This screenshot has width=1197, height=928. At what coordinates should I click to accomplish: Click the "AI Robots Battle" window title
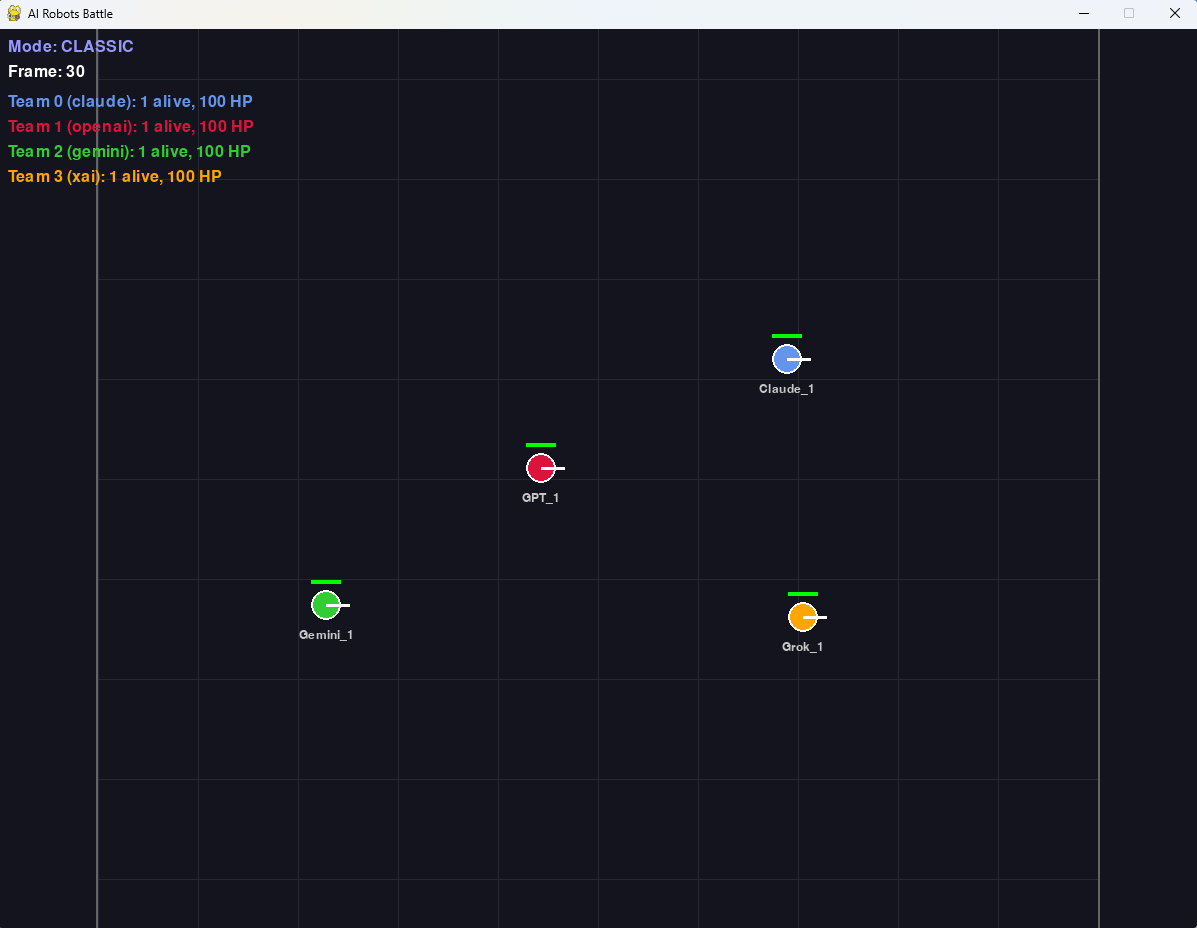[70, 14]
